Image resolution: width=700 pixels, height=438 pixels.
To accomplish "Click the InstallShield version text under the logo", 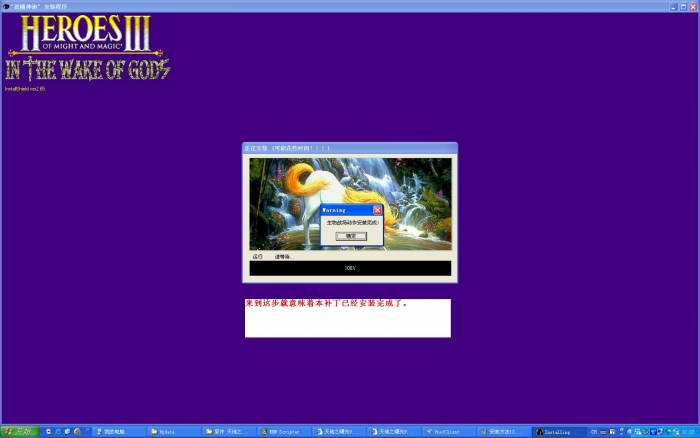I will click(x=25, y=89).
